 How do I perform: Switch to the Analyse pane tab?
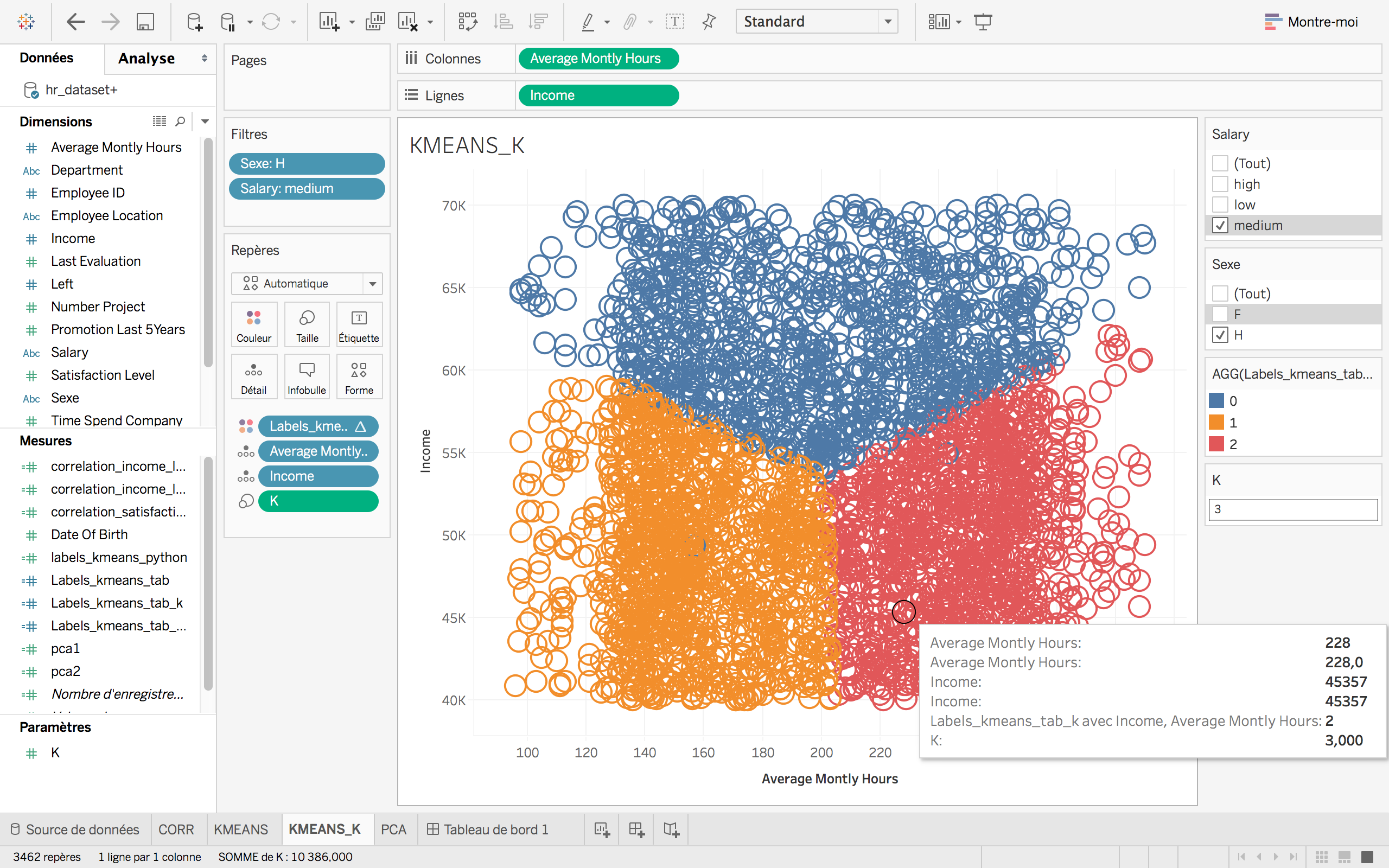[x=147, y=59]
